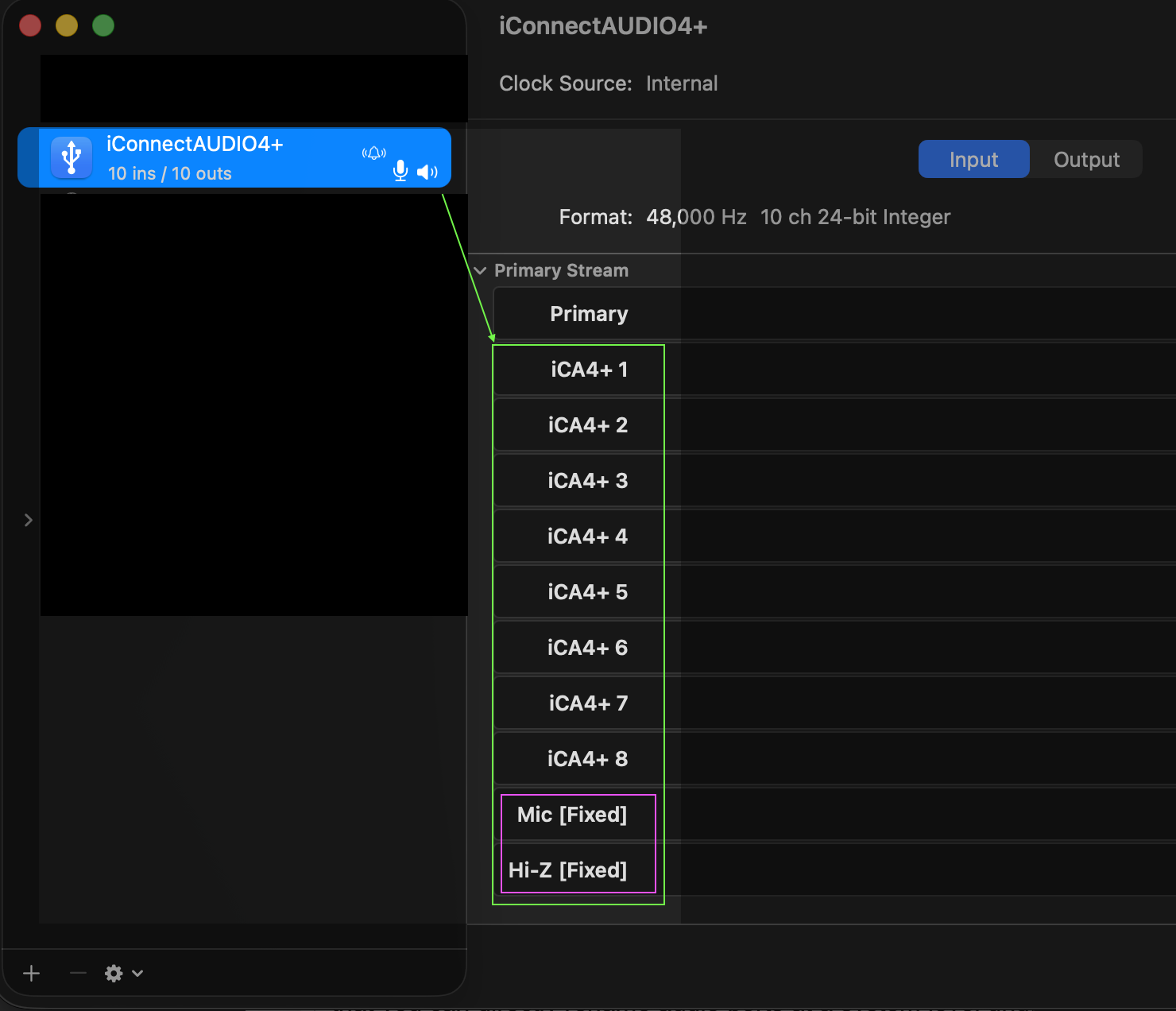The width and height of the screenshot is (1176, 1011).
Task: Select the Hi-Z [Fixed] channel row
Action: (x=568, y=870)
